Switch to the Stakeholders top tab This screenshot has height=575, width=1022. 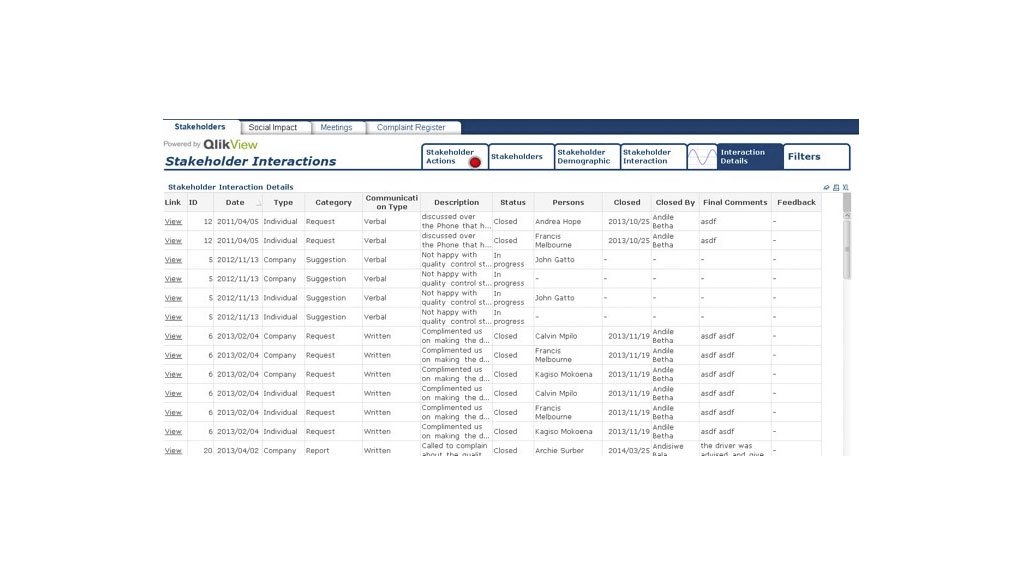tap(200, 126)
